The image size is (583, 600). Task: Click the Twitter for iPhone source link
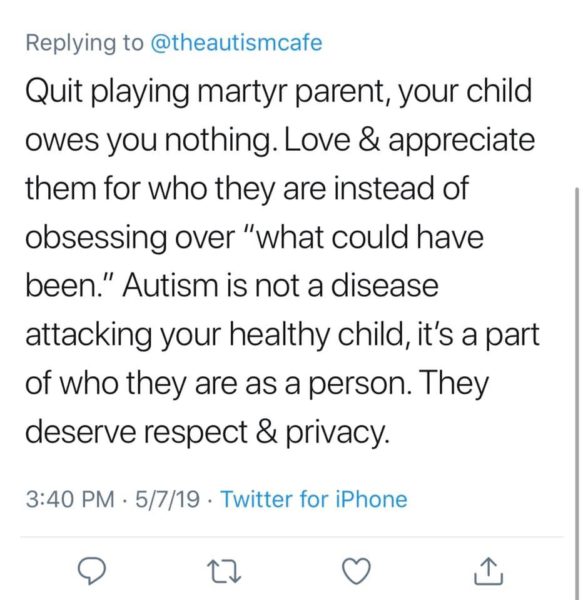314,499
